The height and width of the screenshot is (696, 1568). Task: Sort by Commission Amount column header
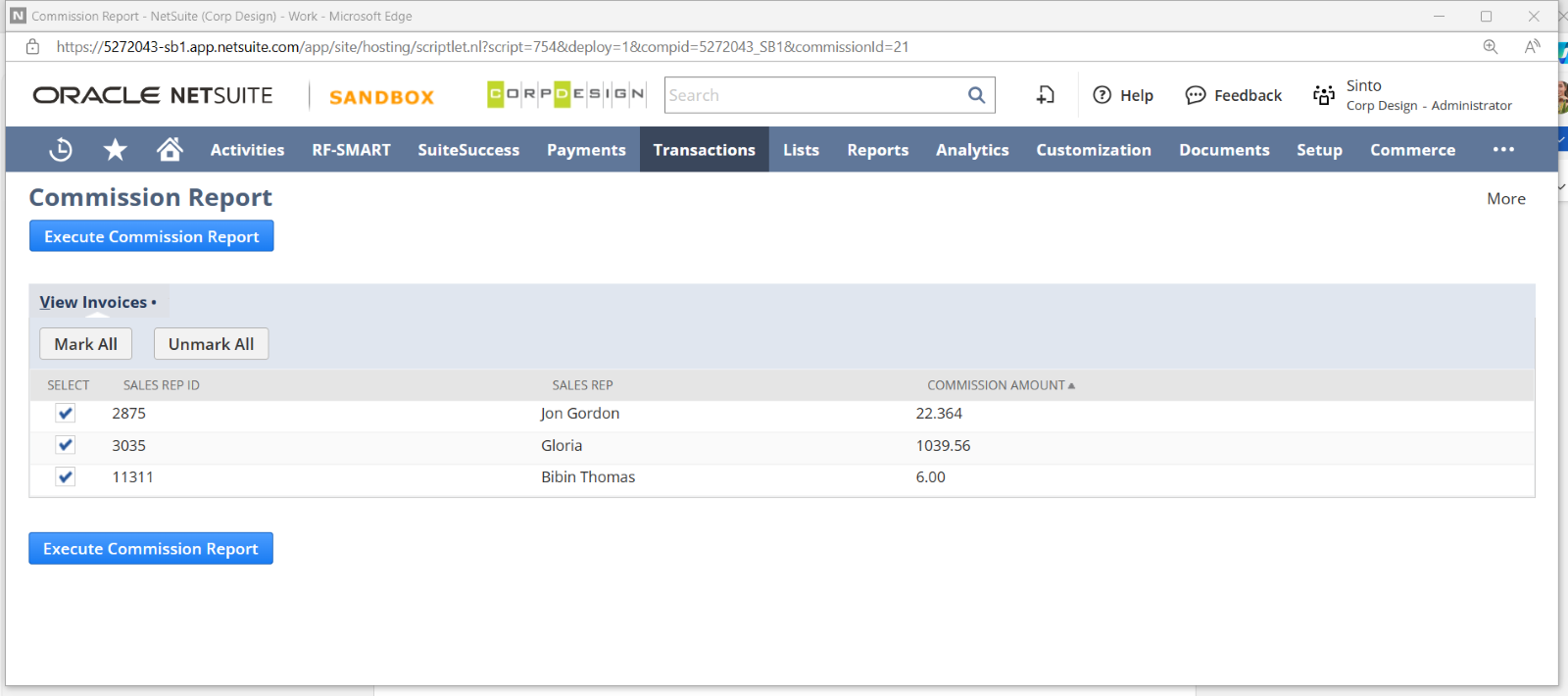click(996, 385)
